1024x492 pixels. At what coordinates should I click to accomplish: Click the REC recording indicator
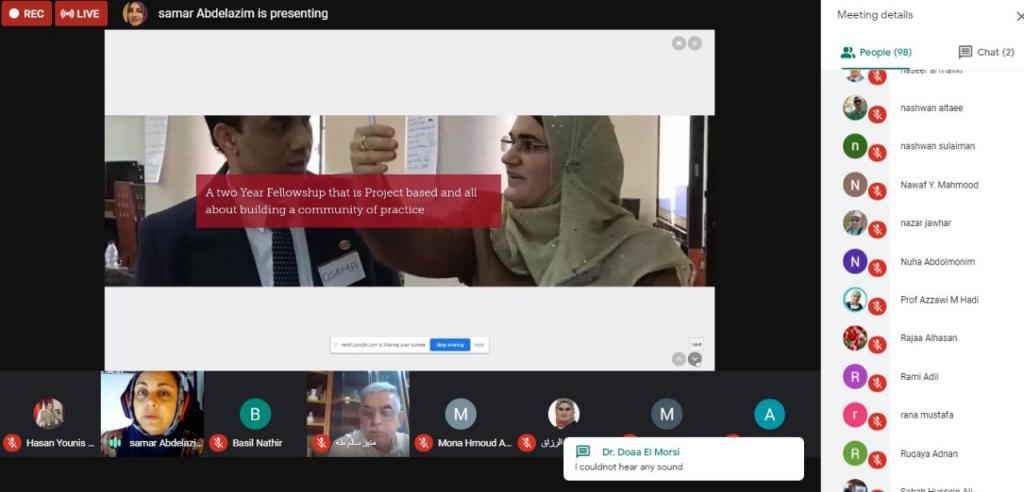27,14
